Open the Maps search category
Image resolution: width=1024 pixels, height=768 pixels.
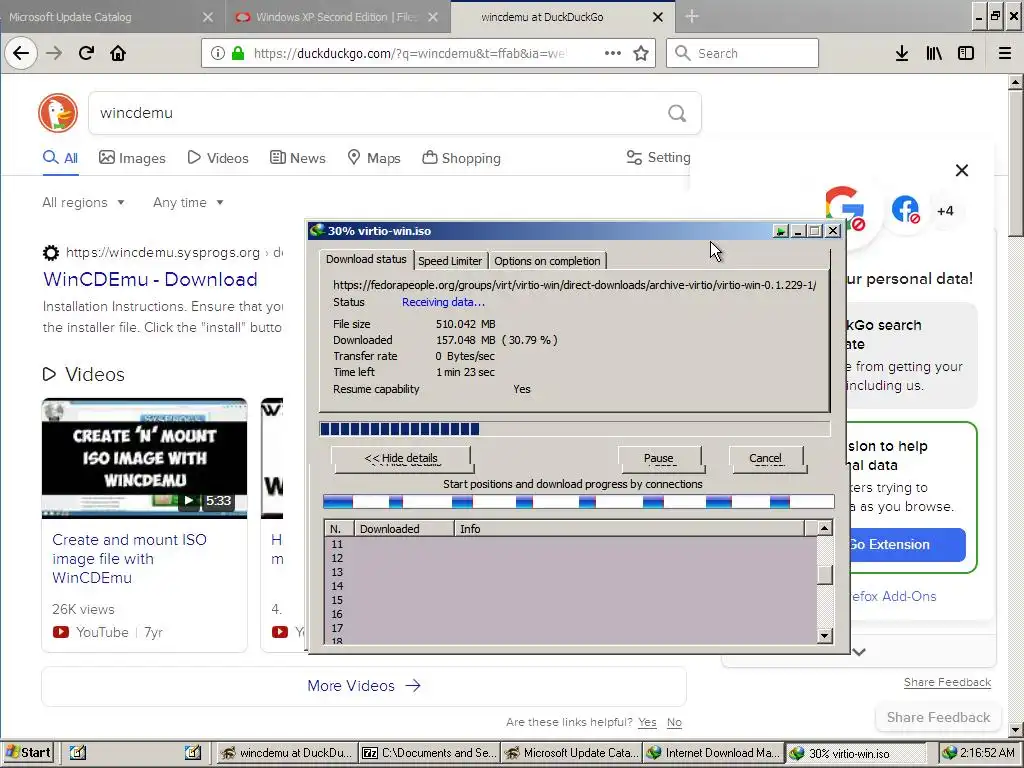pyautogui.click(x=374, y=158)
